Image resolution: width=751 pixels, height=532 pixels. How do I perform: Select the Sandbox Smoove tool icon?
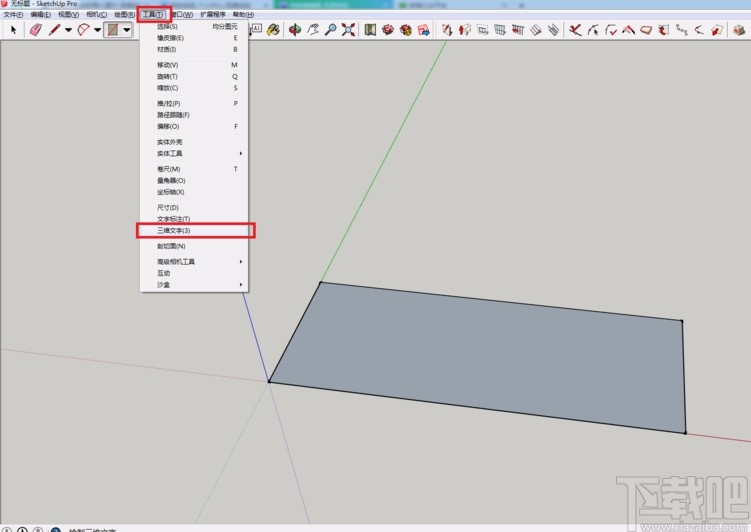(x=482, y=30)
